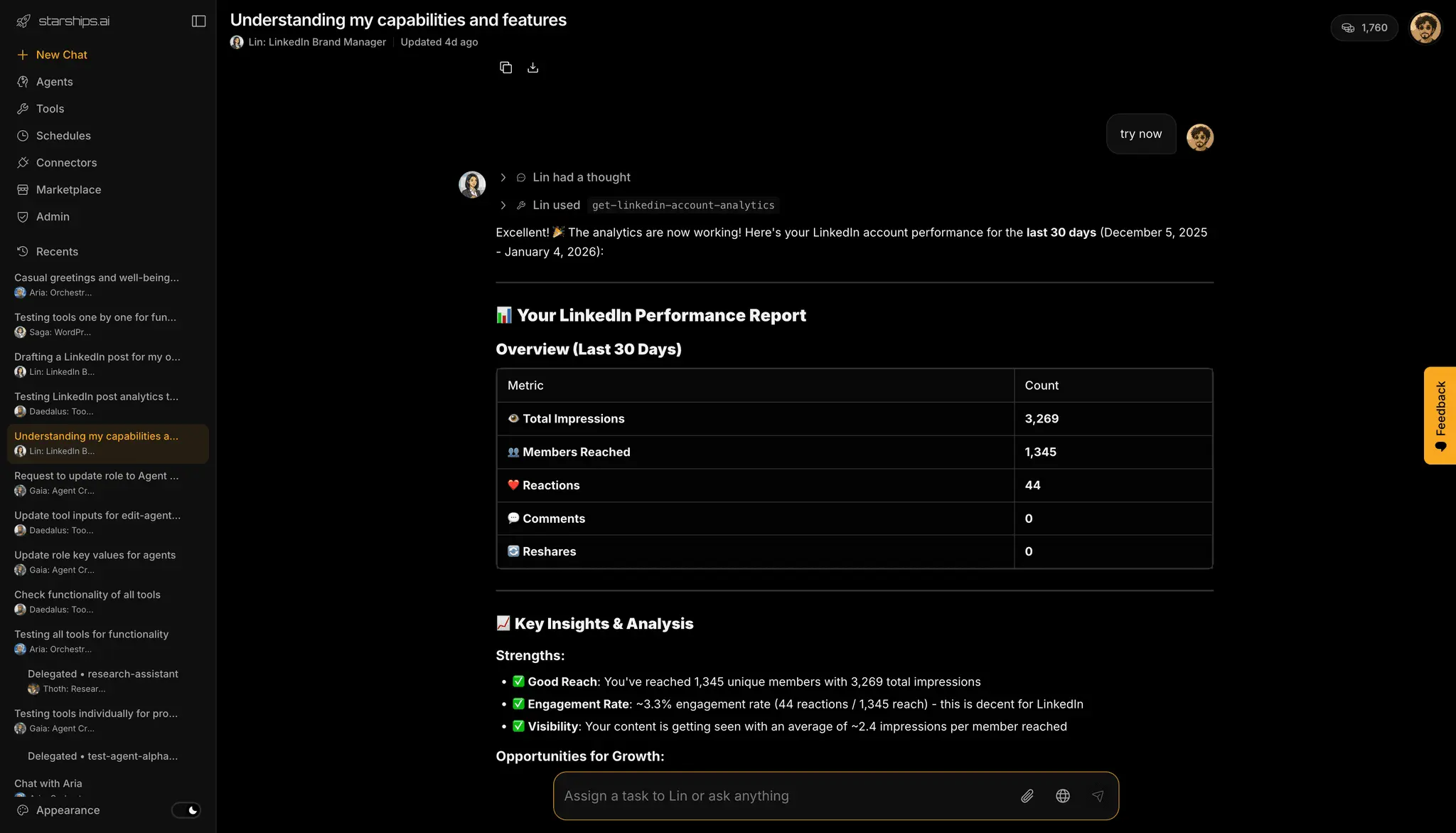Expand 'Lin used' tool call details
The height and width of the screenshot is (833, 1456).
click(x=503, y=205)
